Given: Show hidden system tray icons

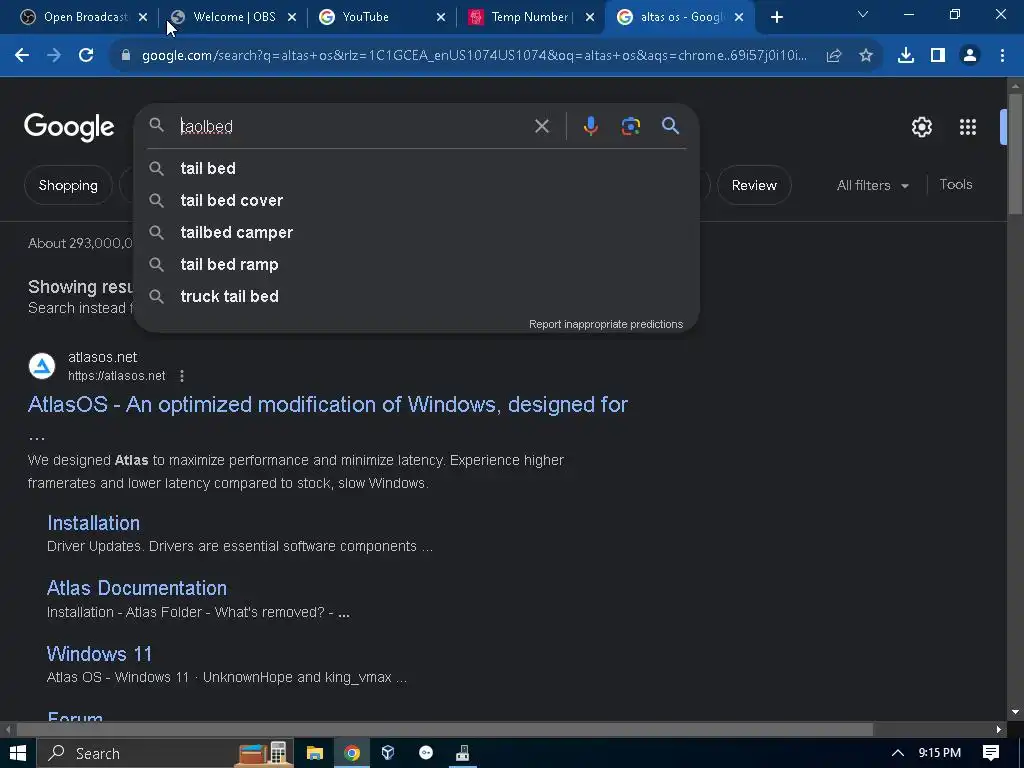Looking at the screenshot, I should pos(897,753).
